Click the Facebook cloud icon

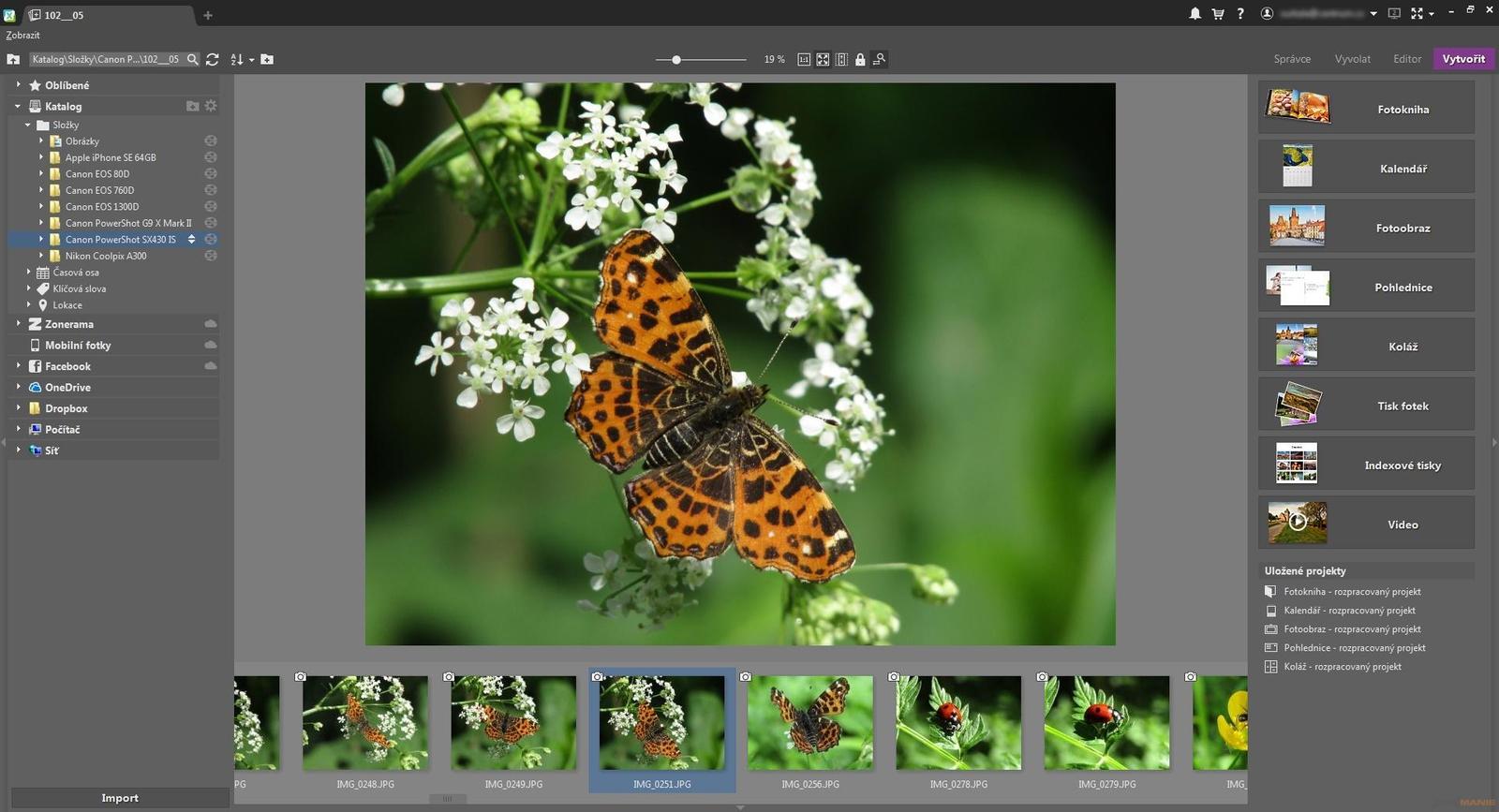click(x=211, y=366)
